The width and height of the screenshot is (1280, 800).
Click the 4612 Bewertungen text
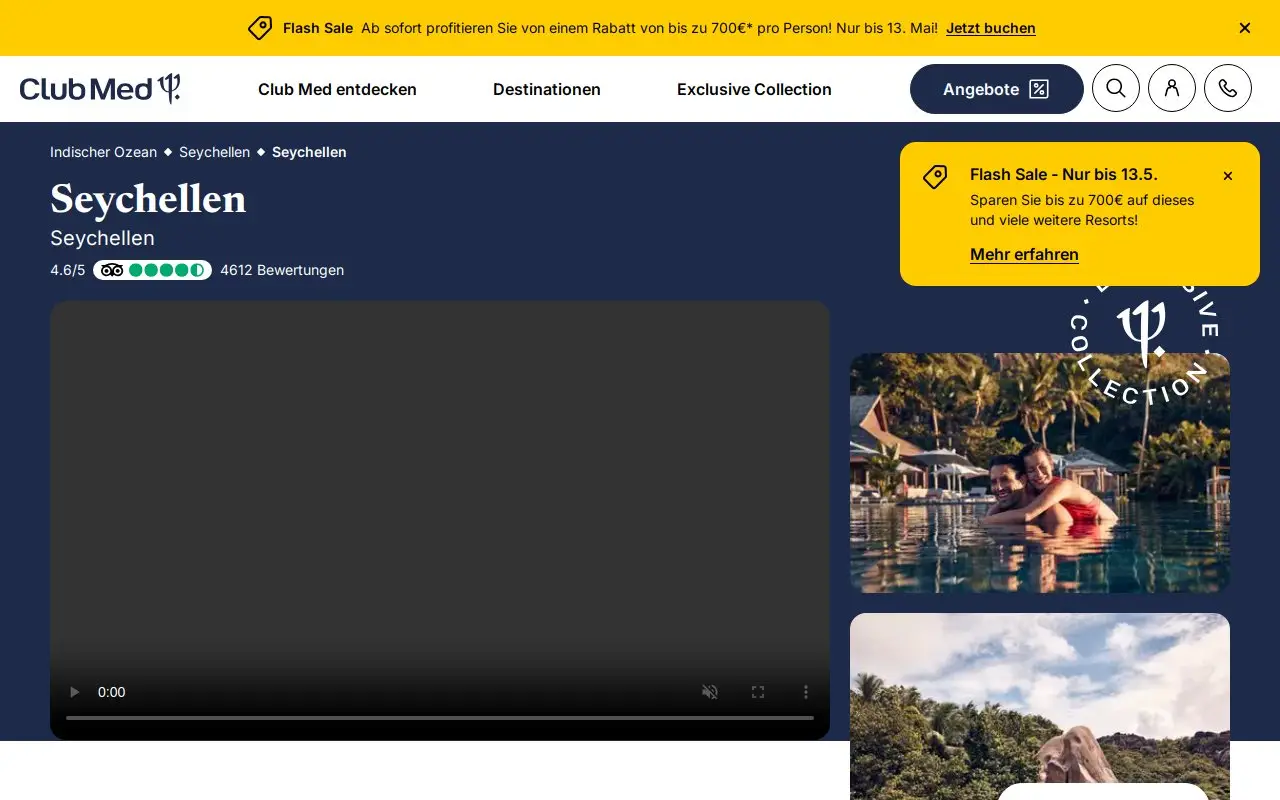(282, 270)
